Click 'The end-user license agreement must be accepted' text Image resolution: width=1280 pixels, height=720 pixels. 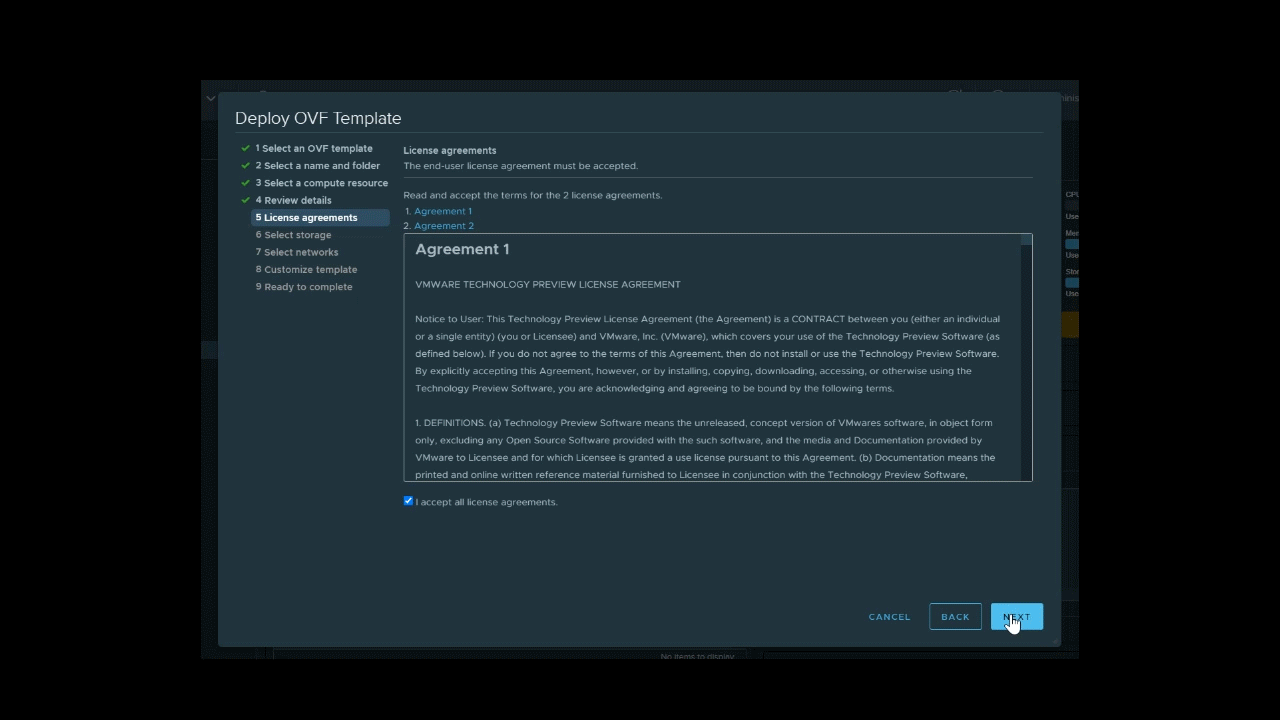(520, 166)
